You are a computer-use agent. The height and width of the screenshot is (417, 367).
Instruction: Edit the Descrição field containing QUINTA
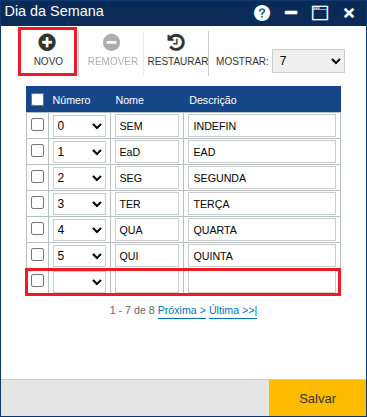click(x=262, y=256)
